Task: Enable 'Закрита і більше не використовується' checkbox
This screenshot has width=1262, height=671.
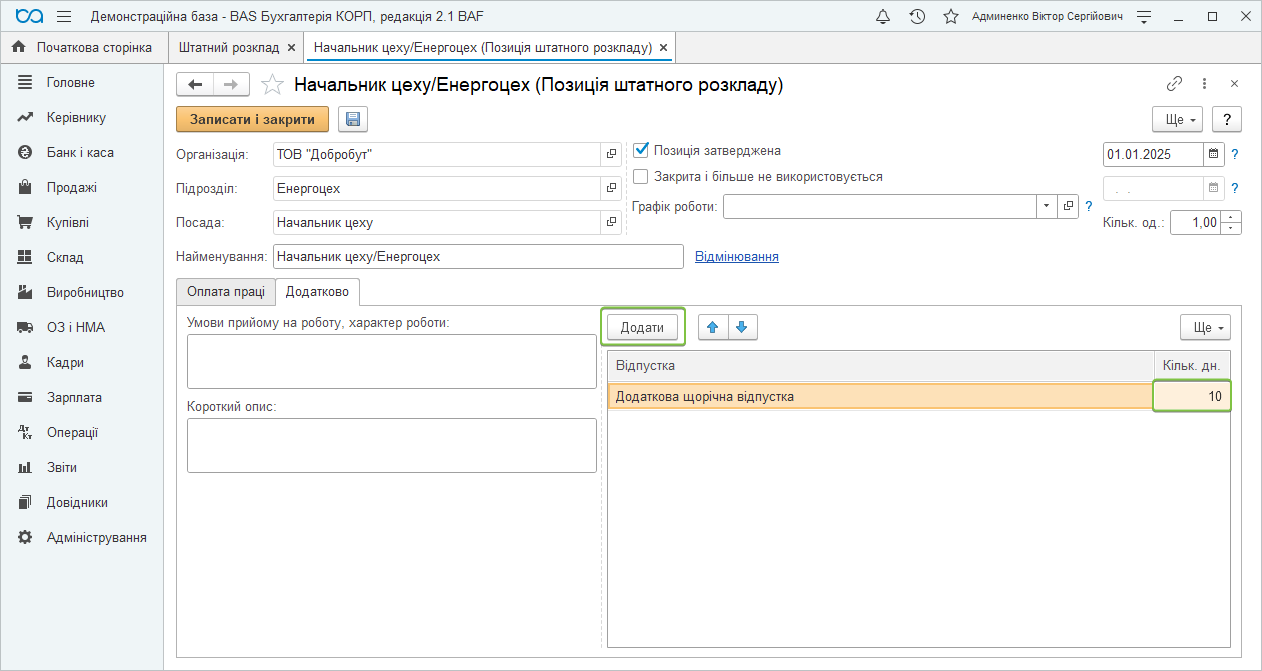Action: (641, 177)
